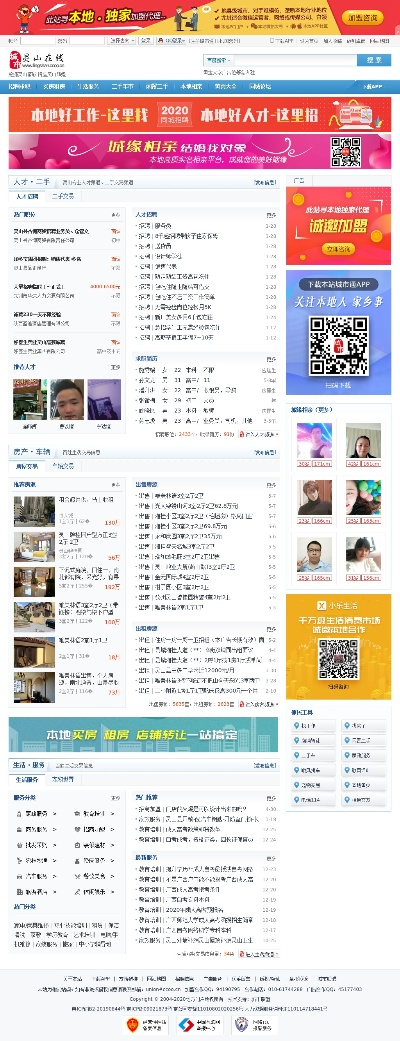Open 同城论坛 in the blue navigation bar
Viewport: 400px width, 1041px height.
[x=260, y=86]
